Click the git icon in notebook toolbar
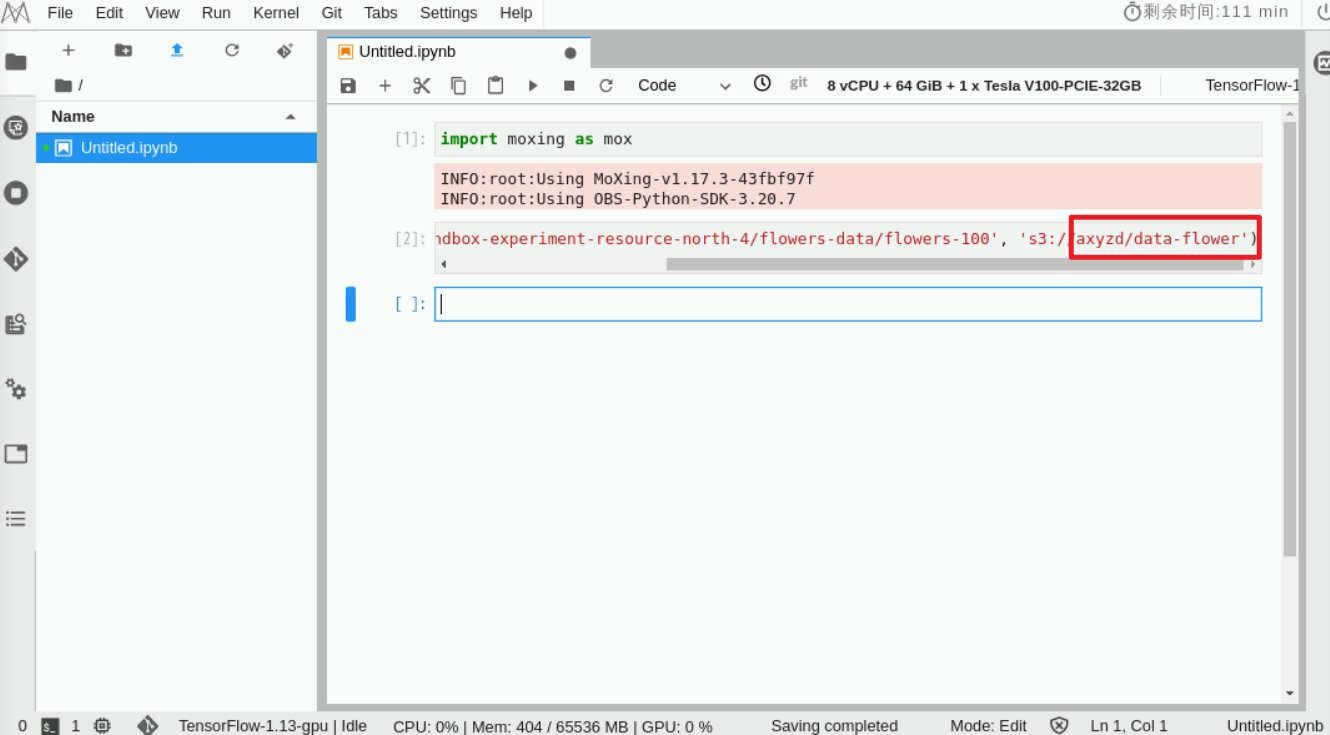1330x735 pixels. [799, 84]
